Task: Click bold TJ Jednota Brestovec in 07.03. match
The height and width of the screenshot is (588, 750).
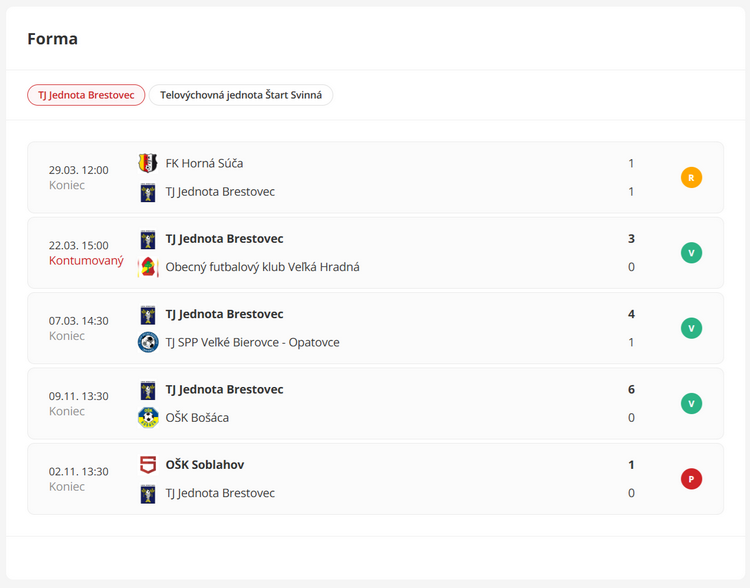Action: (224, 314)
